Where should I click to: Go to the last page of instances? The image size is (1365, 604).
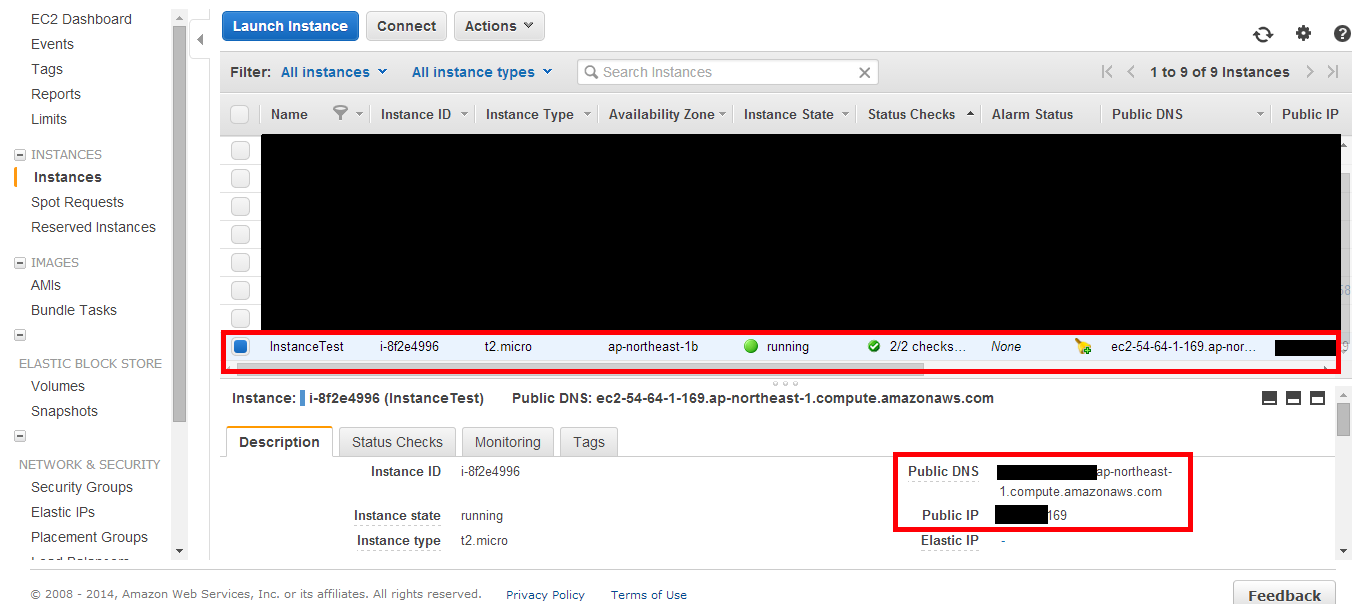(1333, 72)
